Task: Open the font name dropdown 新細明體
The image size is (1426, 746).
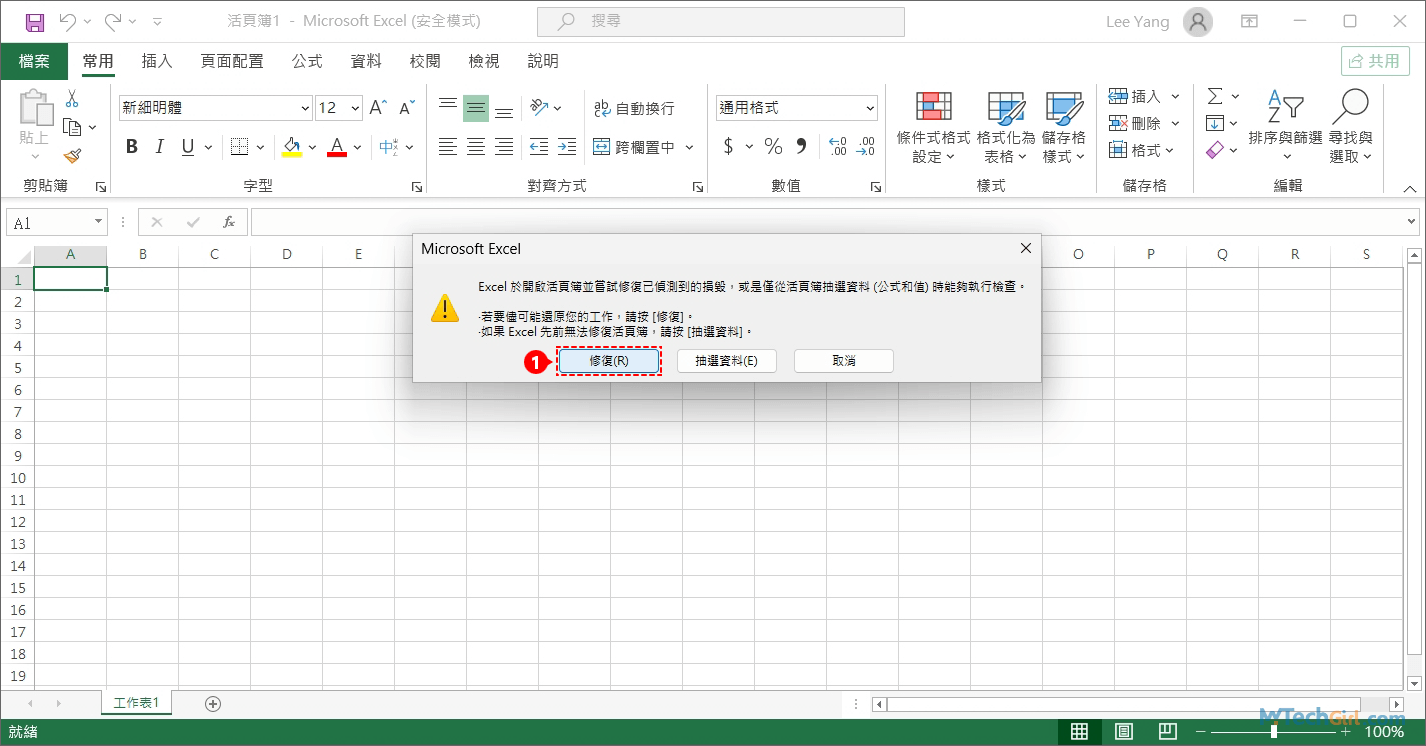Action: tap(305, 108)
